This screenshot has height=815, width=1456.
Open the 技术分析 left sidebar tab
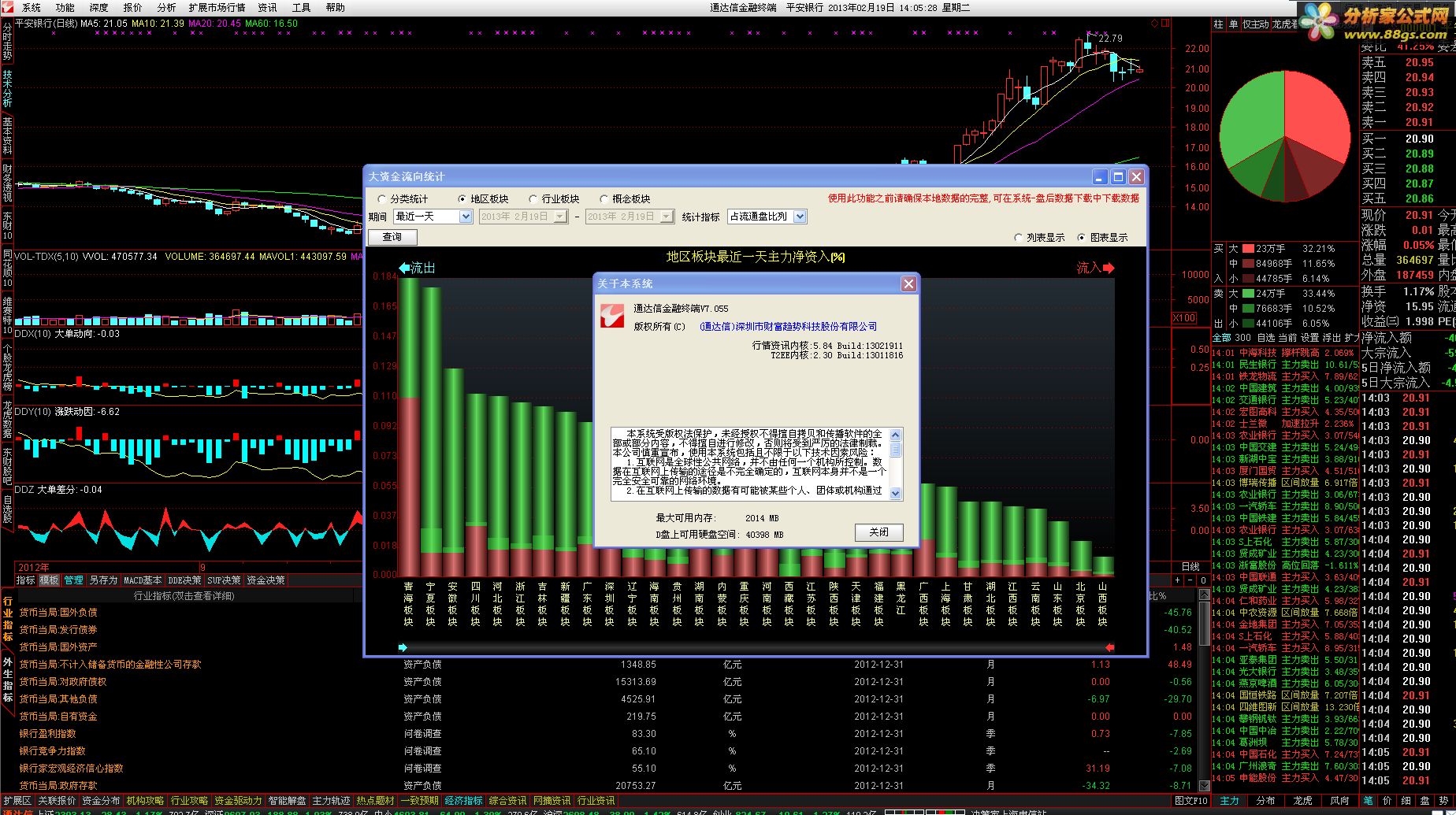tap(7, 88)
